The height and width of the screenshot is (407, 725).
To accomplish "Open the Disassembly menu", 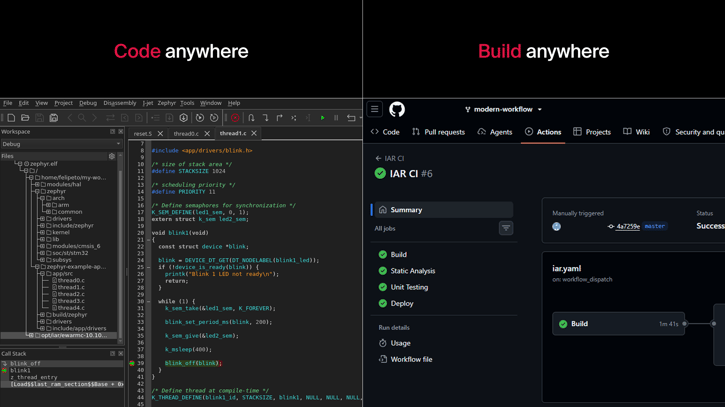I will tap(120, 103).
